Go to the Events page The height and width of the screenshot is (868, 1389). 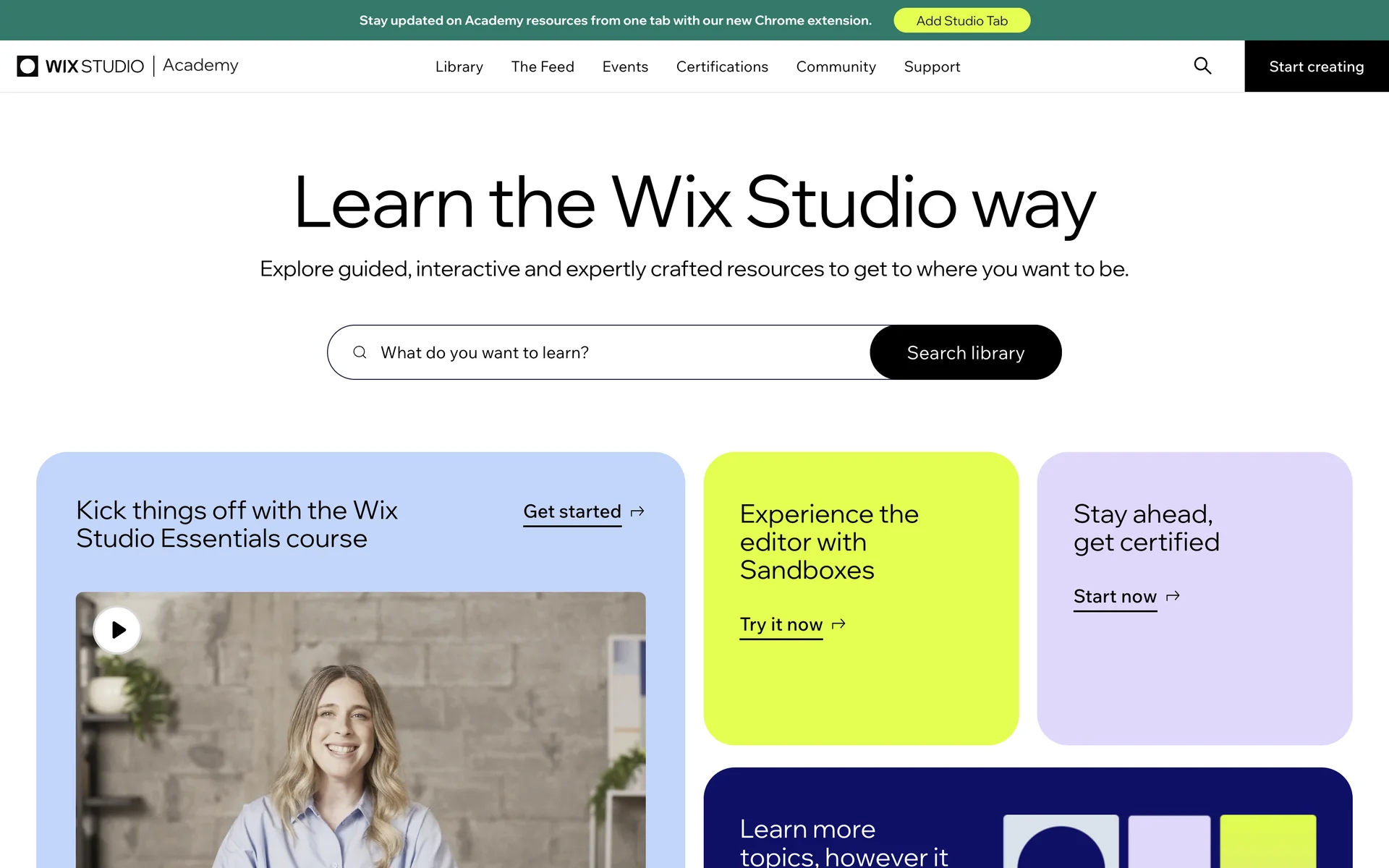pos(625,67)
